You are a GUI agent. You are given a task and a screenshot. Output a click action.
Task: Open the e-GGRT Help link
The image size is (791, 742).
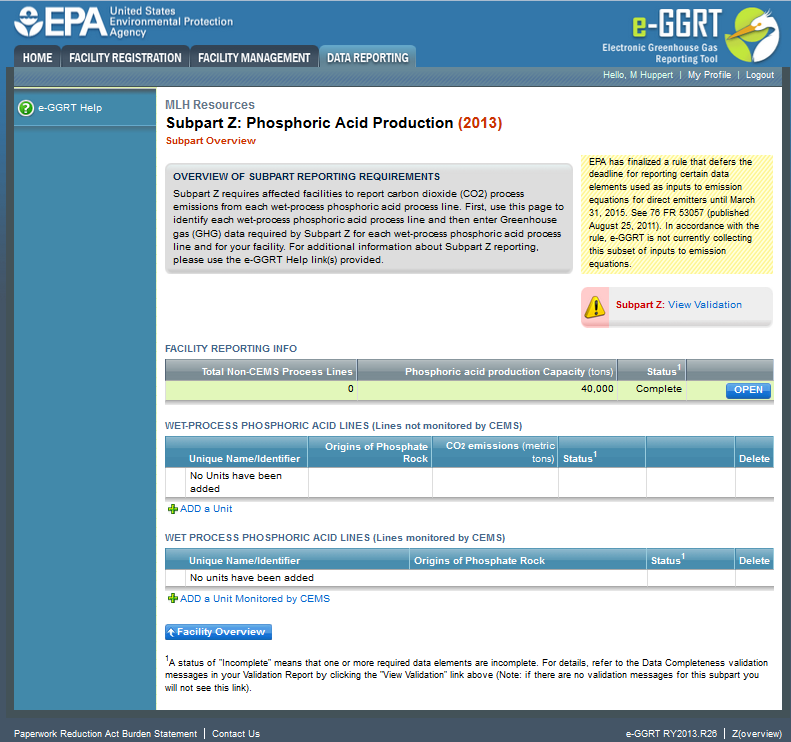tap(70, 107)
